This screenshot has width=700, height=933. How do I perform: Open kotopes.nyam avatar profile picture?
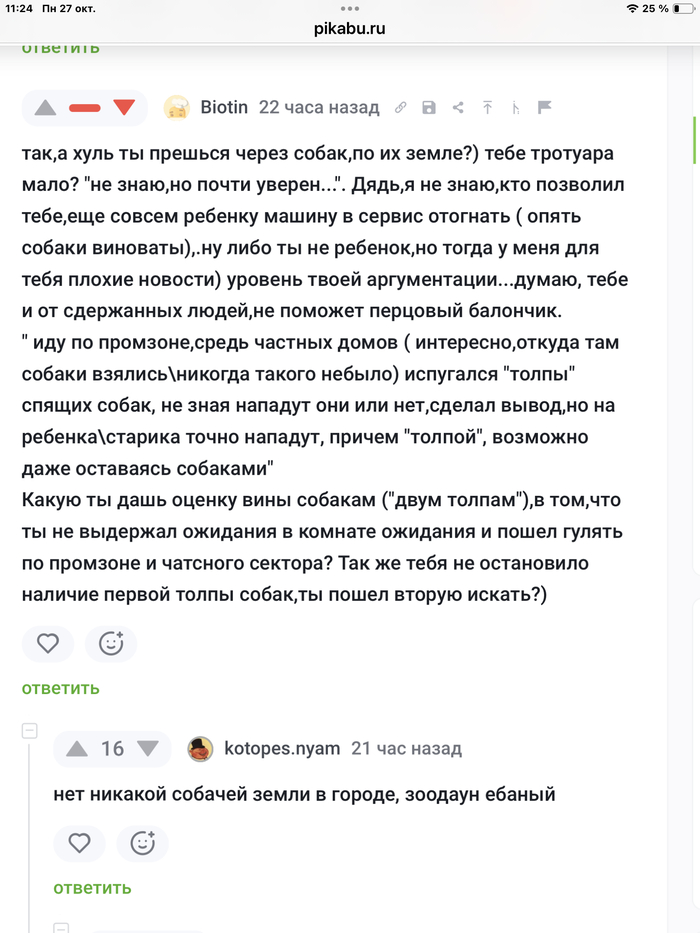[x=201, y=748]
